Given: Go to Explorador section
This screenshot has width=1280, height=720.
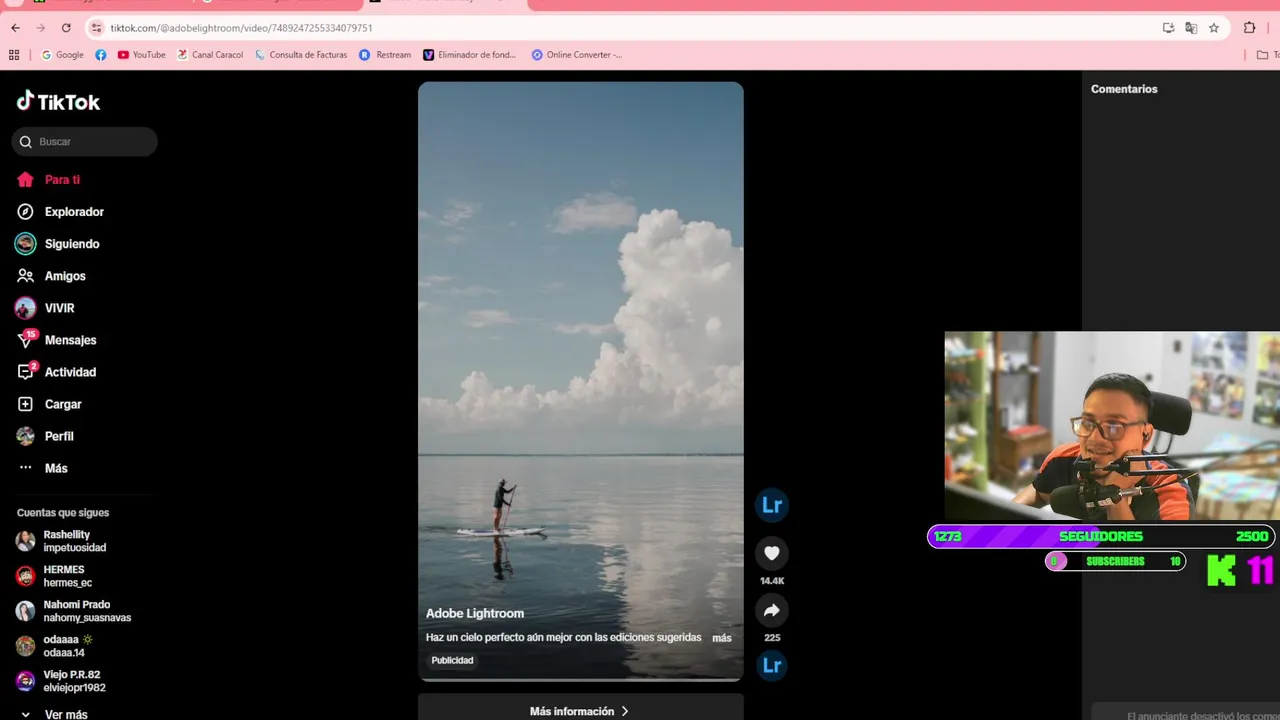Looking at the screenshot, I should [x=74, y=212].
